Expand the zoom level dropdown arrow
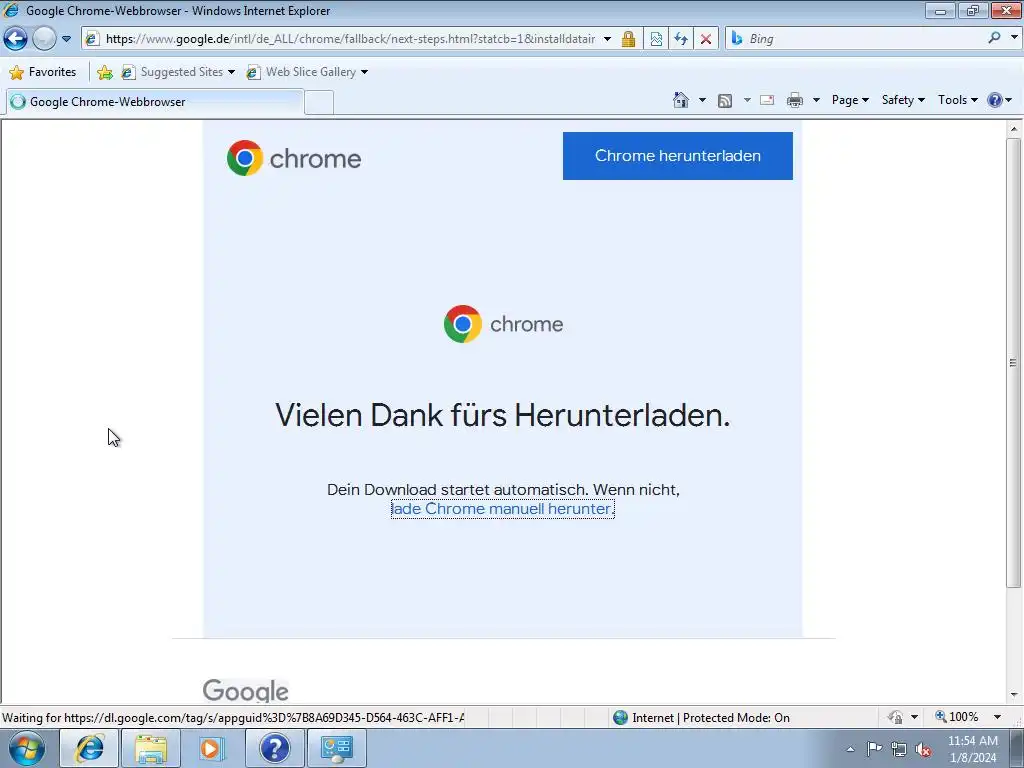1024x768 pixels. tap(997, 717)
